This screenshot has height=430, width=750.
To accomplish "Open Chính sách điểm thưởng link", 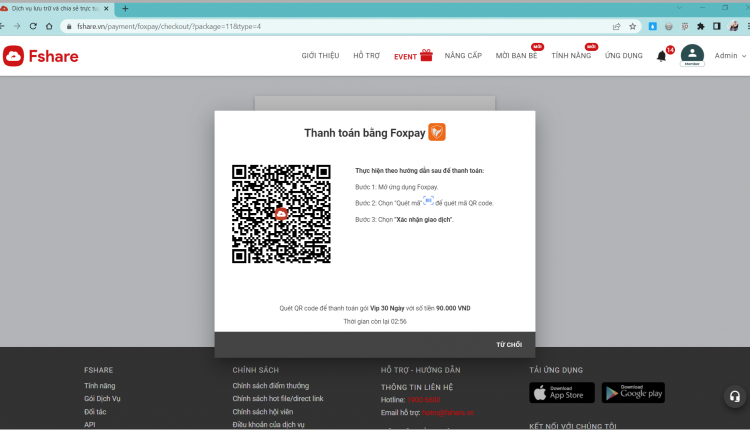I will (x=271, y=386).
